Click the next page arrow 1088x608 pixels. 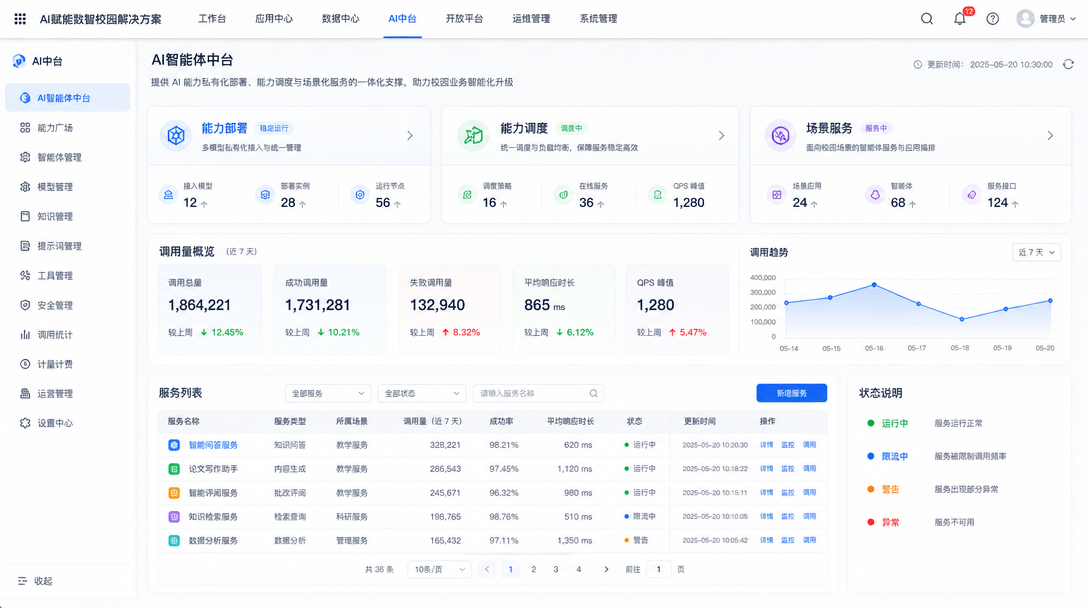606,569
